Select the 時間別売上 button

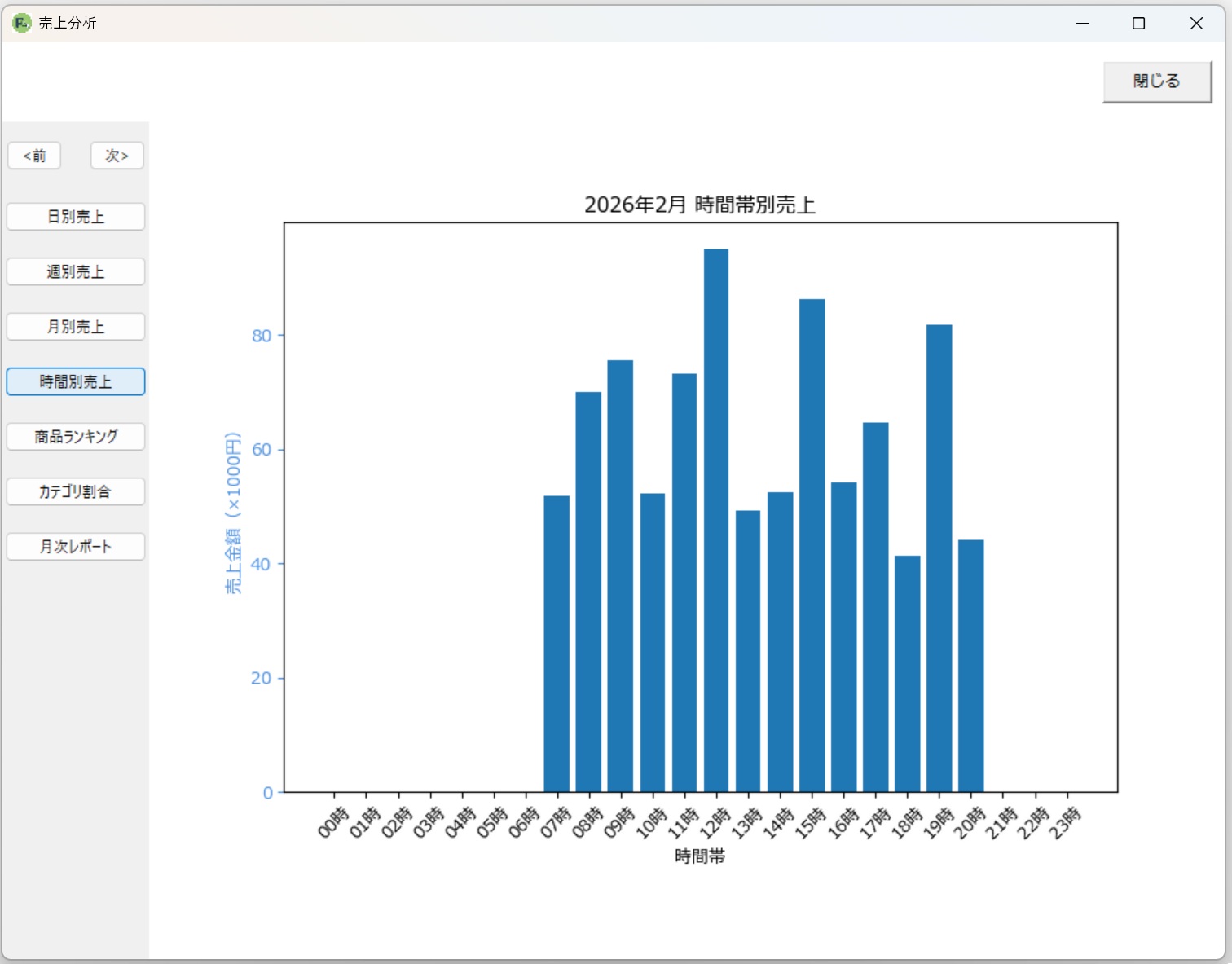76,381
